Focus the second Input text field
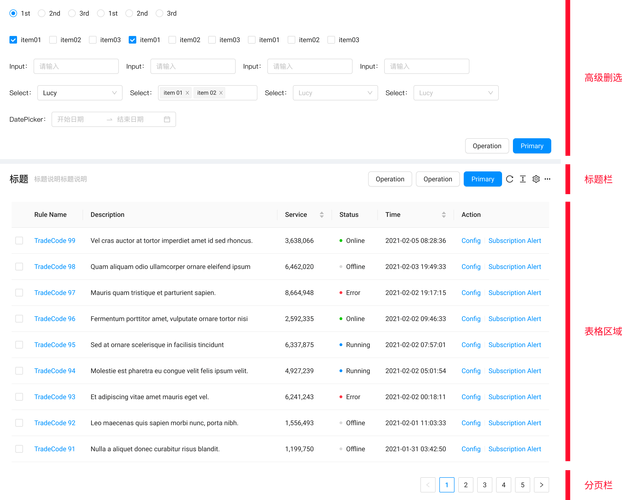Viewport: 622px width, 500px height. coord(193,66)
